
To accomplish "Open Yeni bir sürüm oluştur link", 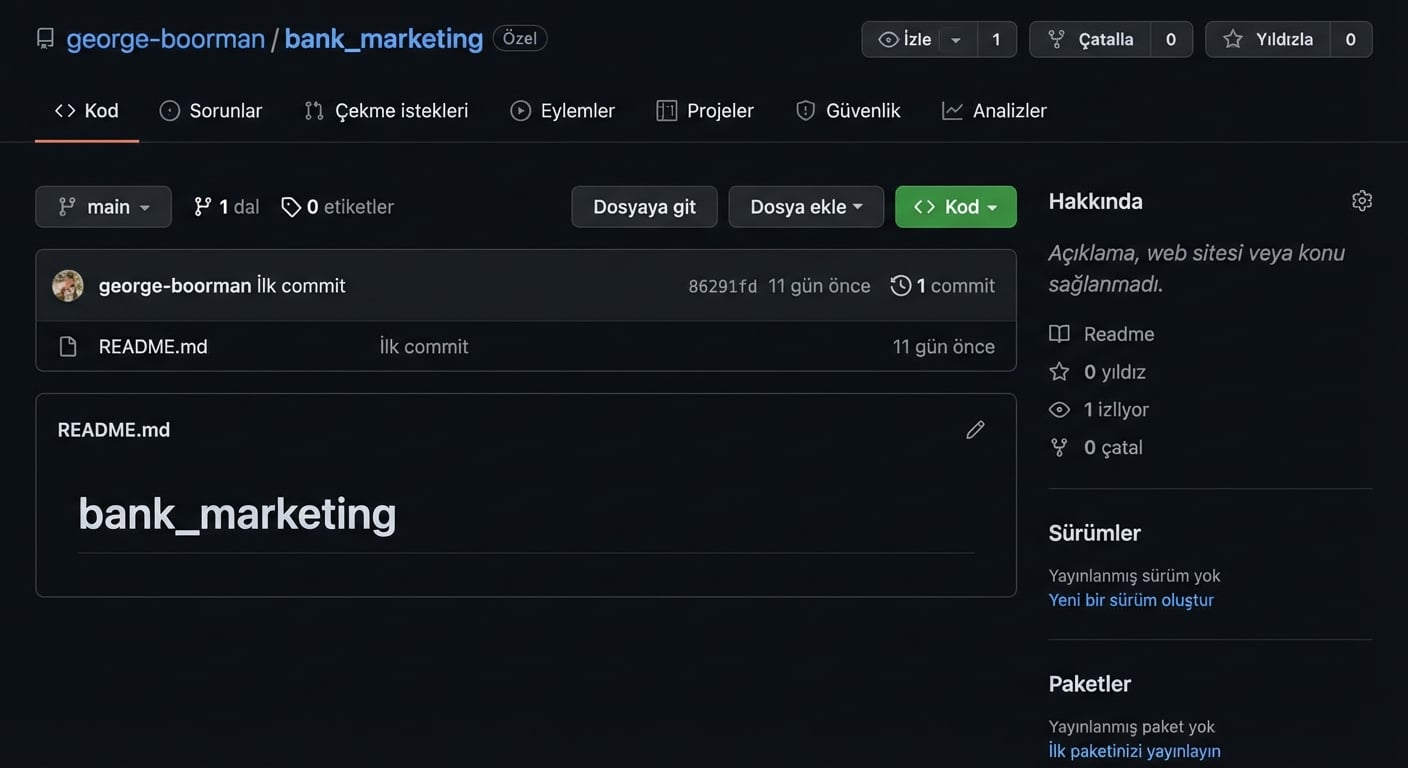I will click(1131, 600).
